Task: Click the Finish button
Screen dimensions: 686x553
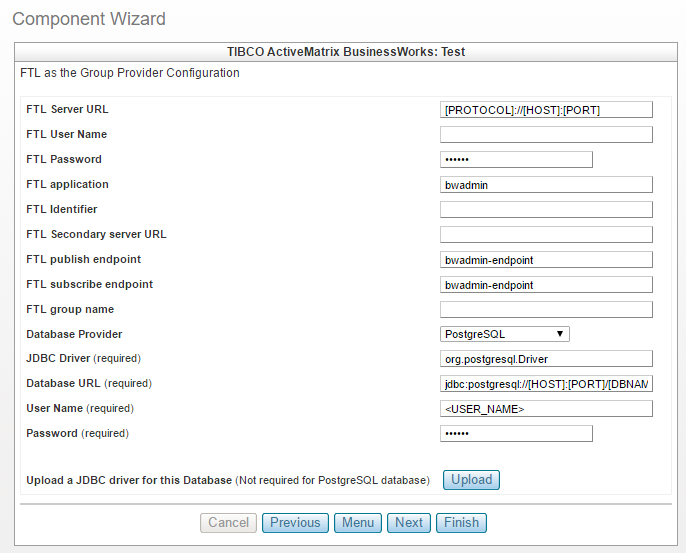Action: coord(462,522)
